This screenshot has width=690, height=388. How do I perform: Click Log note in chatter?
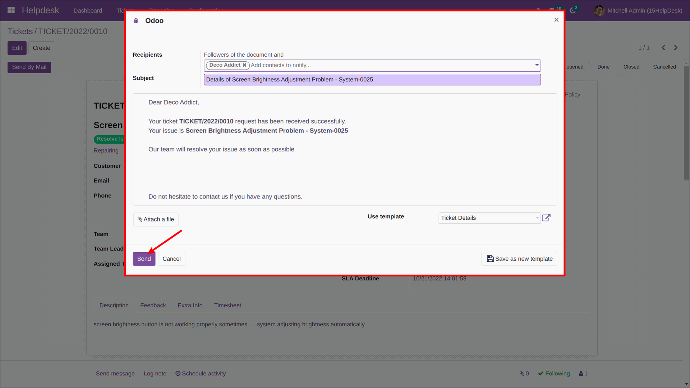[154, 373]
